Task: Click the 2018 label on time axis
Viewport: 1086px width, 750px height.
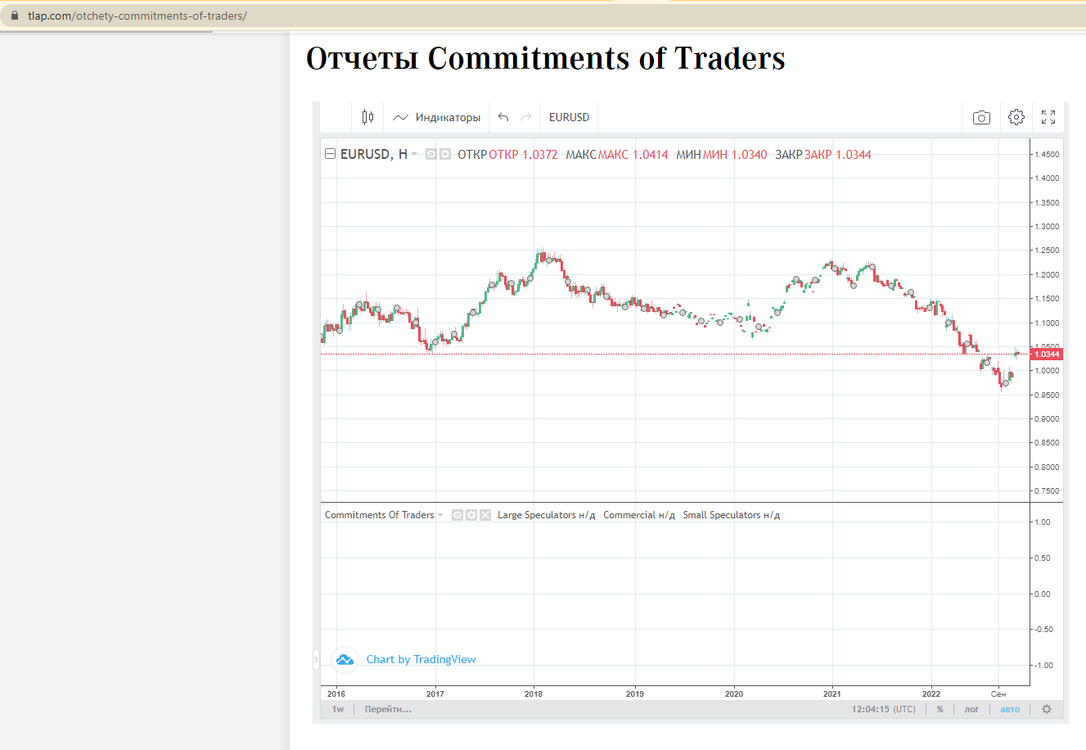Action: pyautogui.click(x=533, y=693)
